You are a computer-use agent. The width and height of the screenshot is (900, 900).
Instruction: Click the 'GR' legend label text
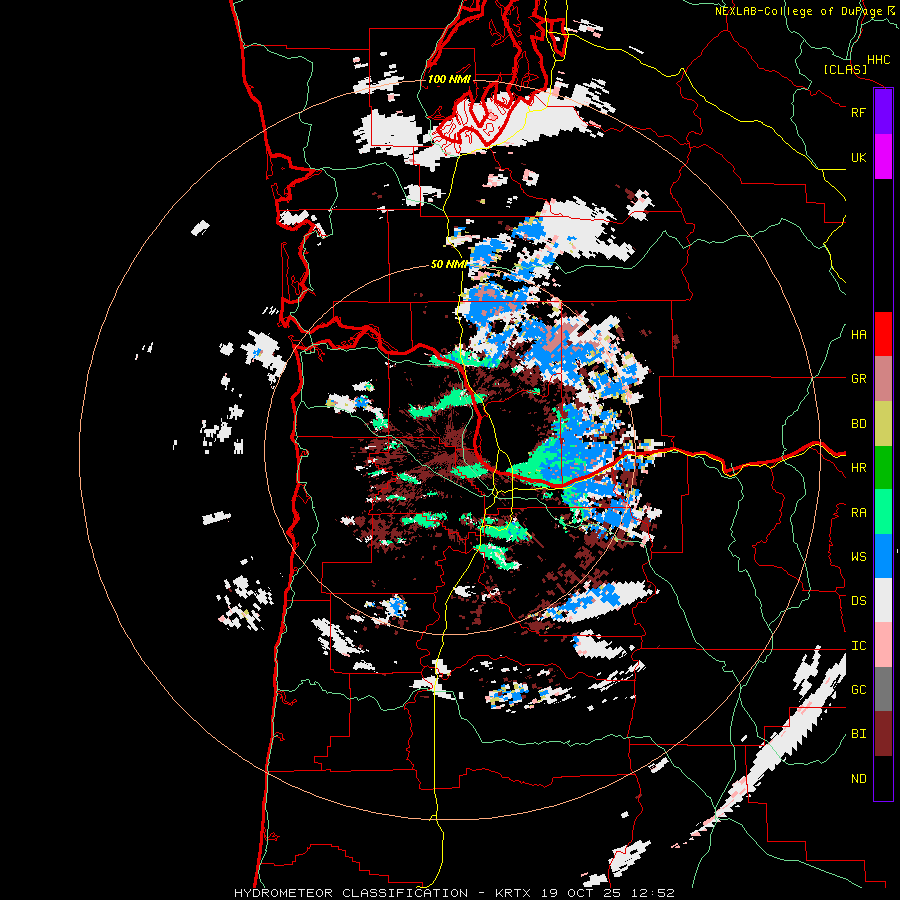(x=858, y=379)
